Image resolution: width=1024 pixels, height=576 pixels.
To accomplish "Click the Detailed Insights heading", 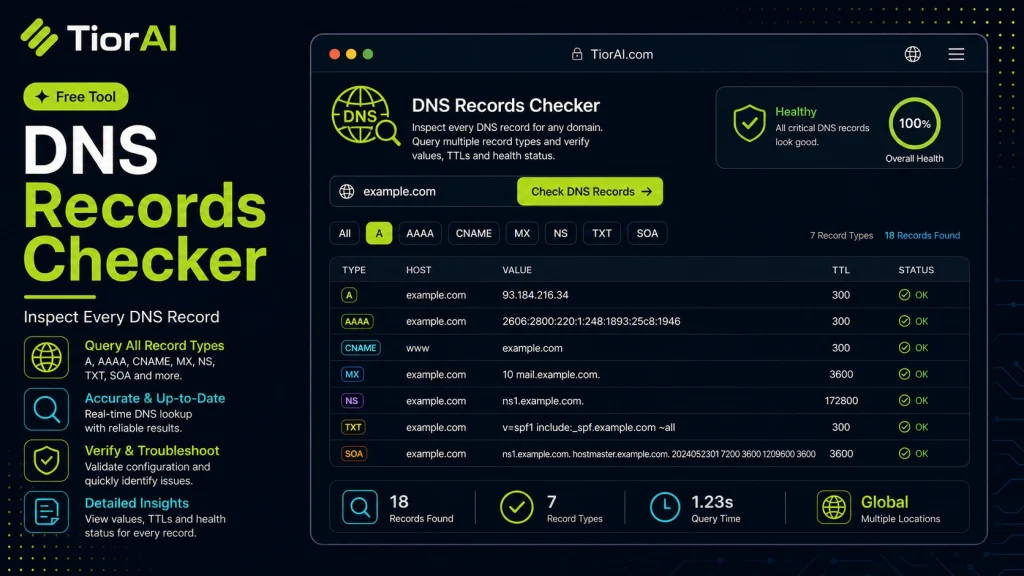I will point(136,503).
